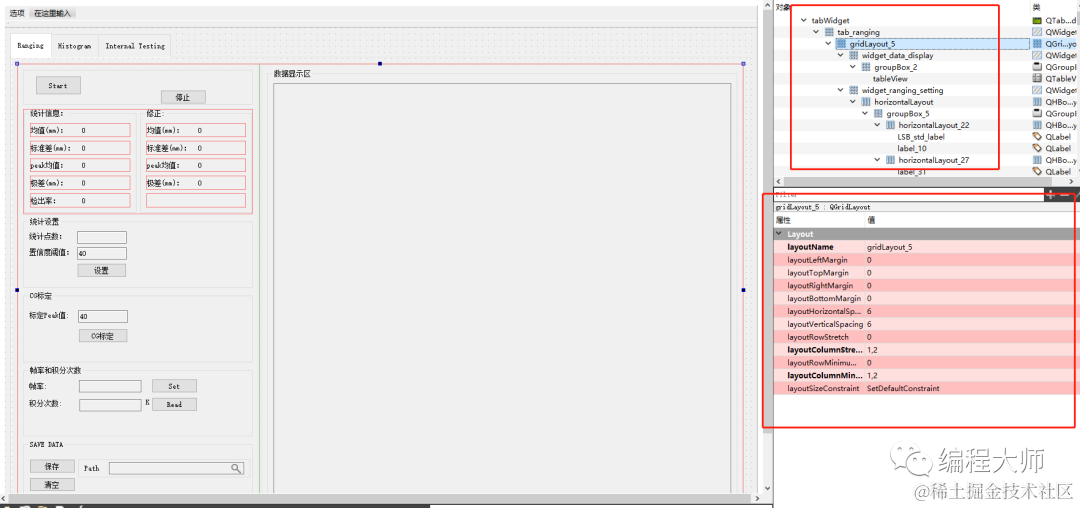Click the layout icon beside horizontalLayout
Viewport: 1080px width, 508px height.
(866, 102)
